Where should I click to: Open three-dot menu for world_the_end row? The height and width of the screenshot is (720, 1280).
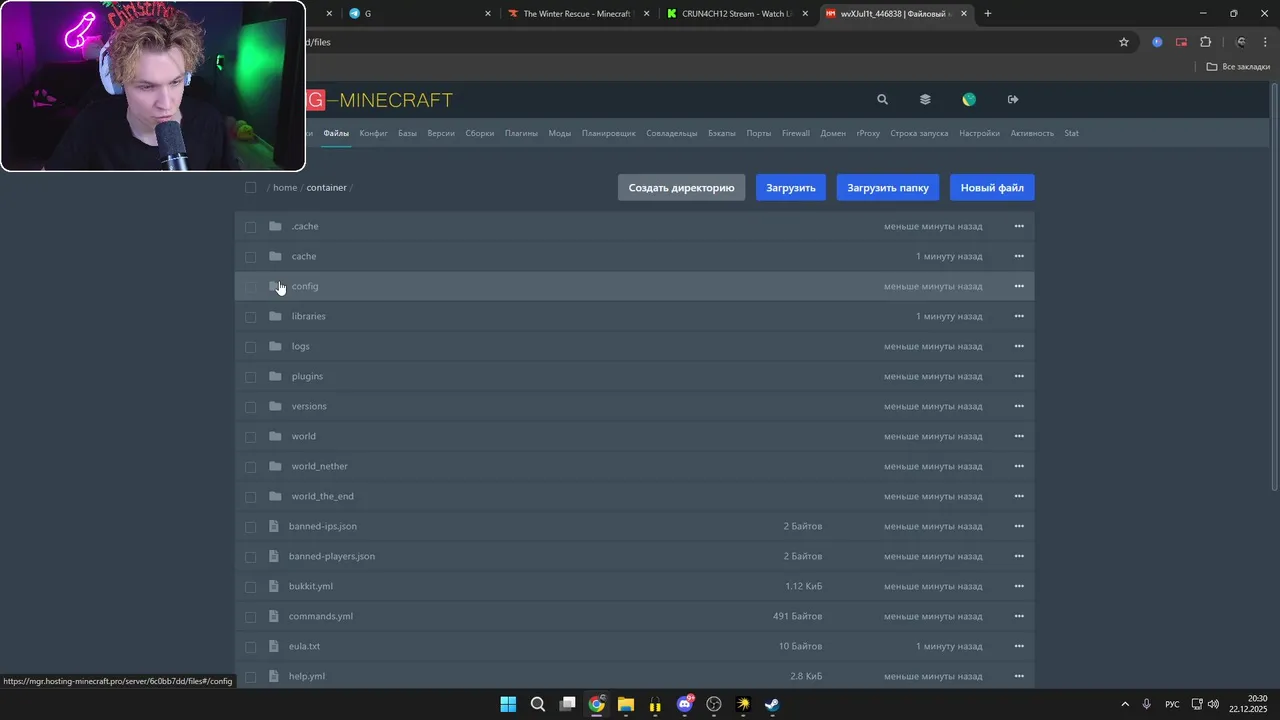(x=1019, y=496)
